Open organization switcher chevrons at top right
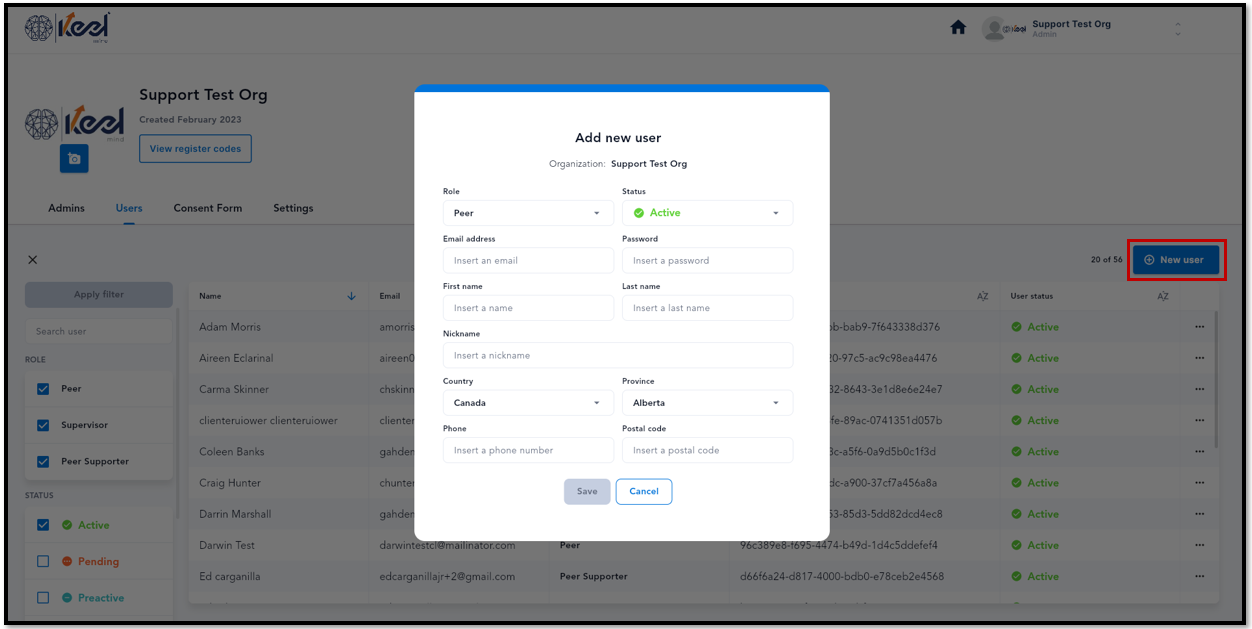 (x=1178, y=29)
